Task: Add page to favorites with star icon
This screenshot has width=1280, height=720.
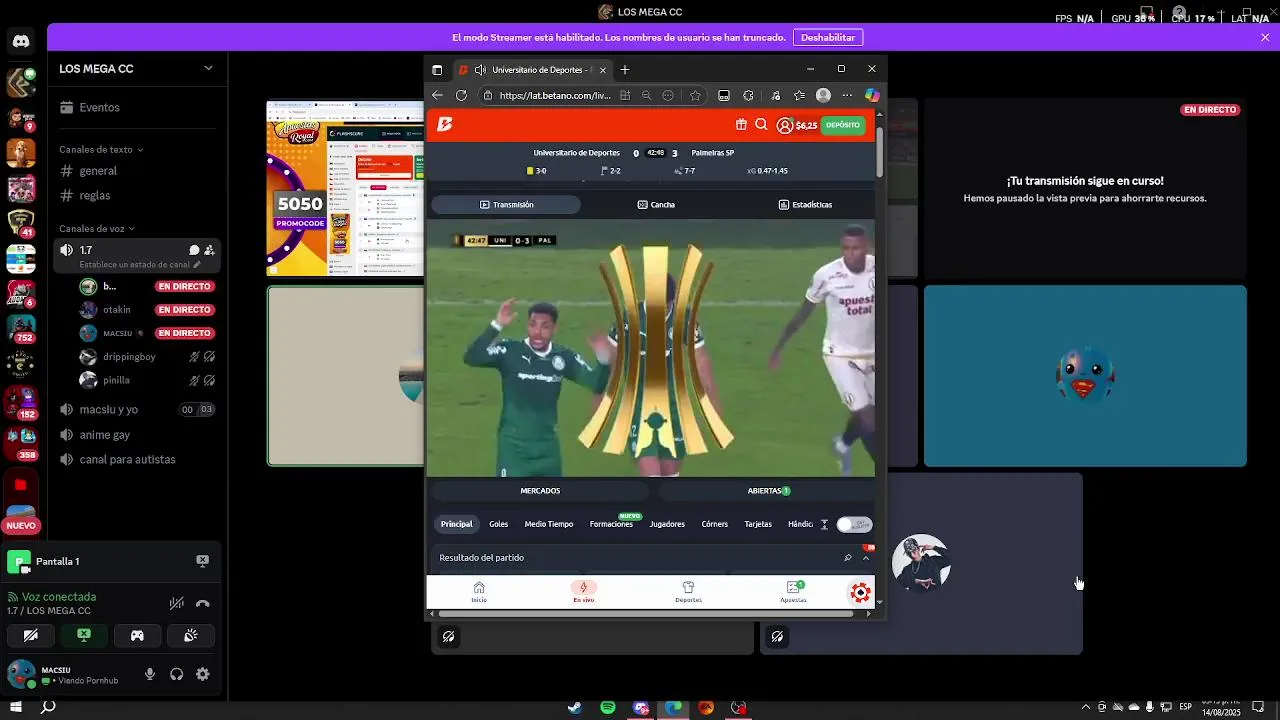Action: pyautogui.click(x=696, y=96)
